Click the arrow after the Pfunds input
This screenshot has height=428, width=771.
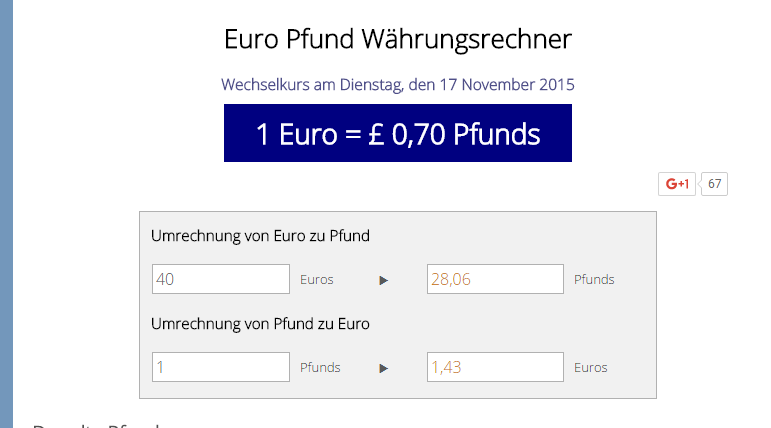pos(383,368)
